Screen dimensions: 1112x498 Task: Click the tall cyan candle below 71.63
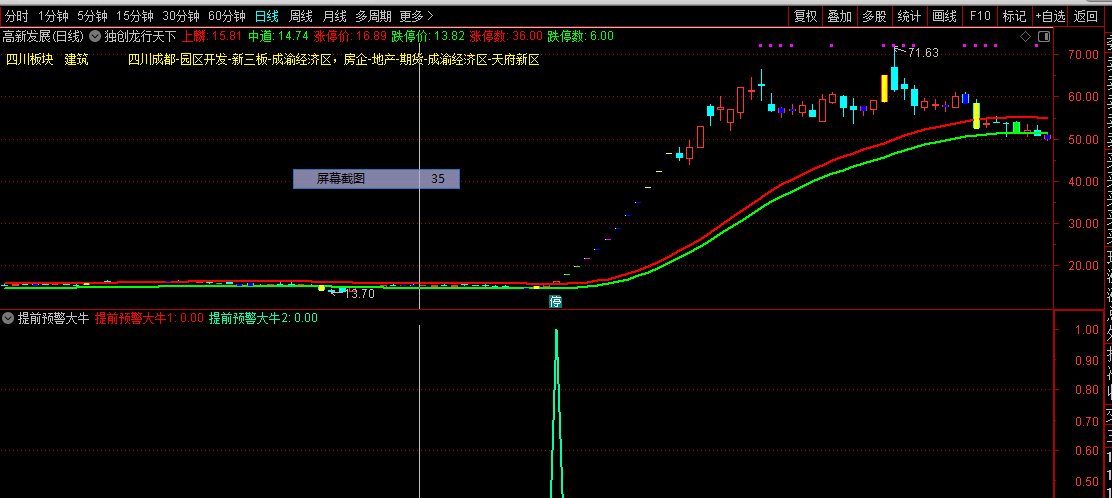894,78
